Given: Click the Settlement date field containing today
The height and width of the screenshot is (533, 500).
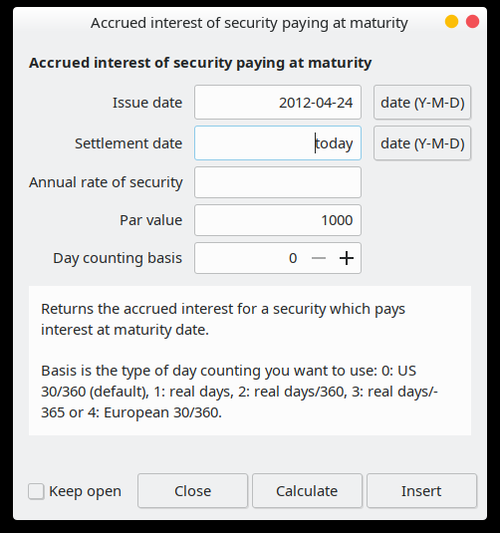Looking at the screenshot, I should pyautogui.click(x=278, y=143).
